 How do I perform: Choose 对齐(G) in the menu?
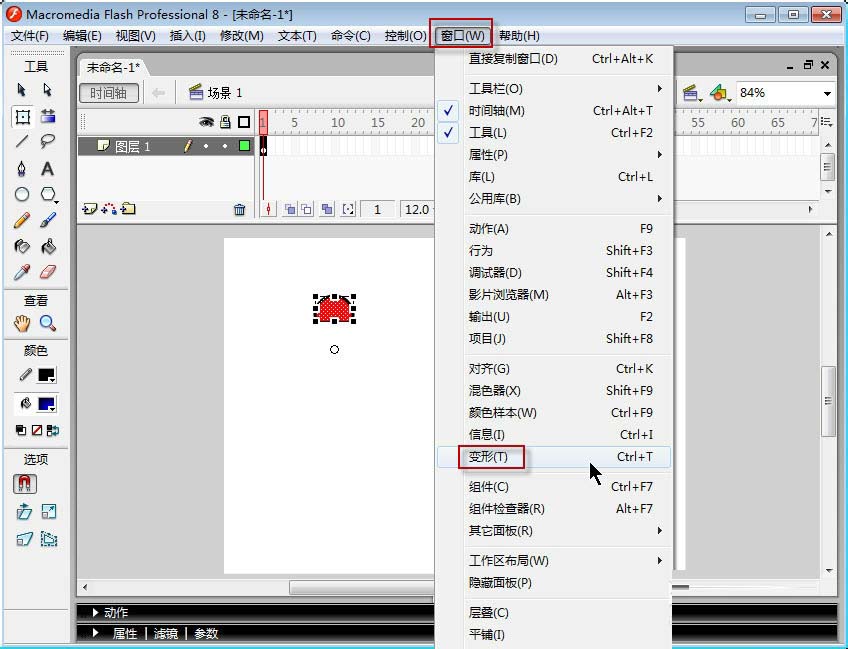coord(554,369)
